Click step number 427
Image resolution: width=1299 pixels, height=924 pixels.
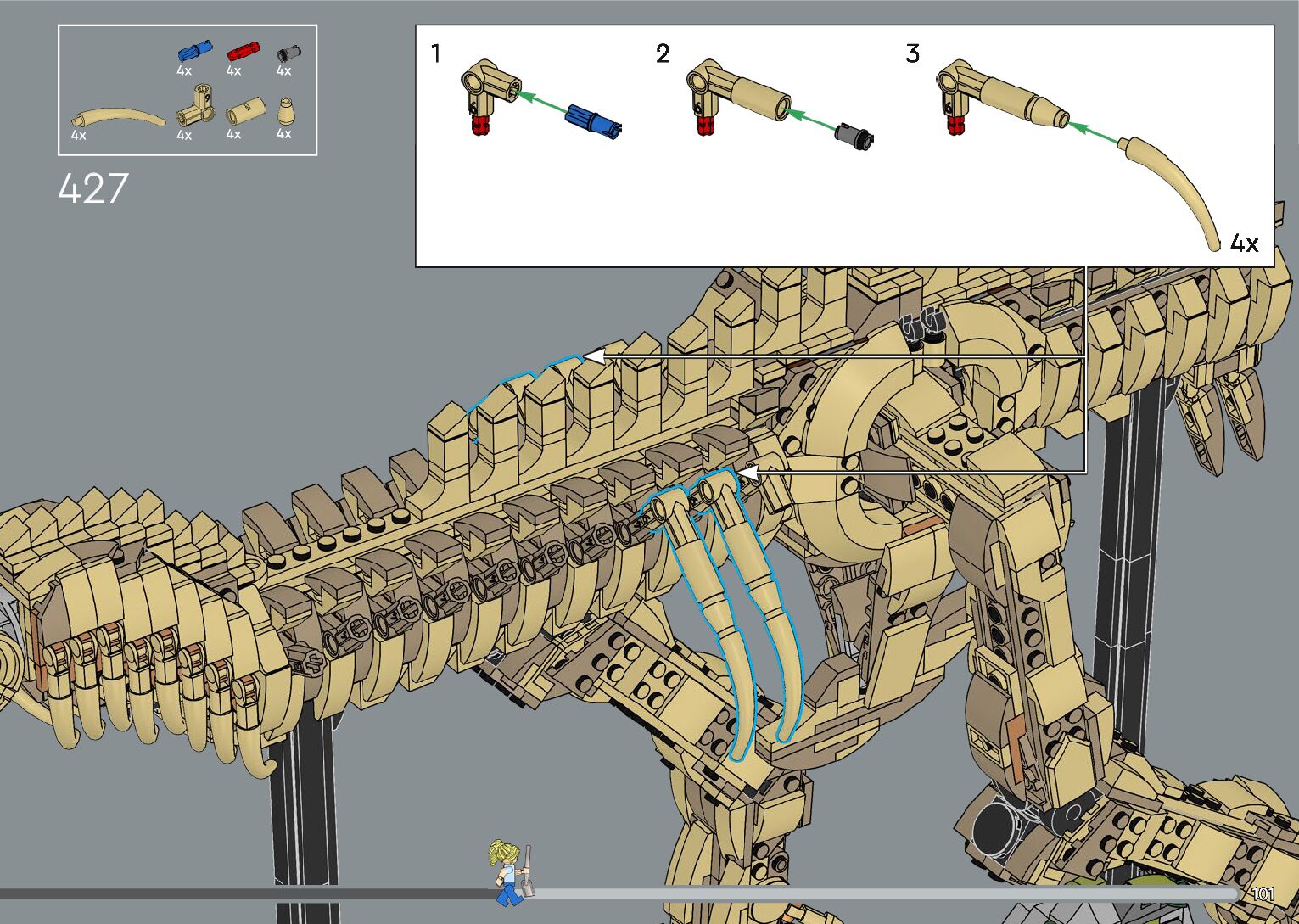[93, 188]
